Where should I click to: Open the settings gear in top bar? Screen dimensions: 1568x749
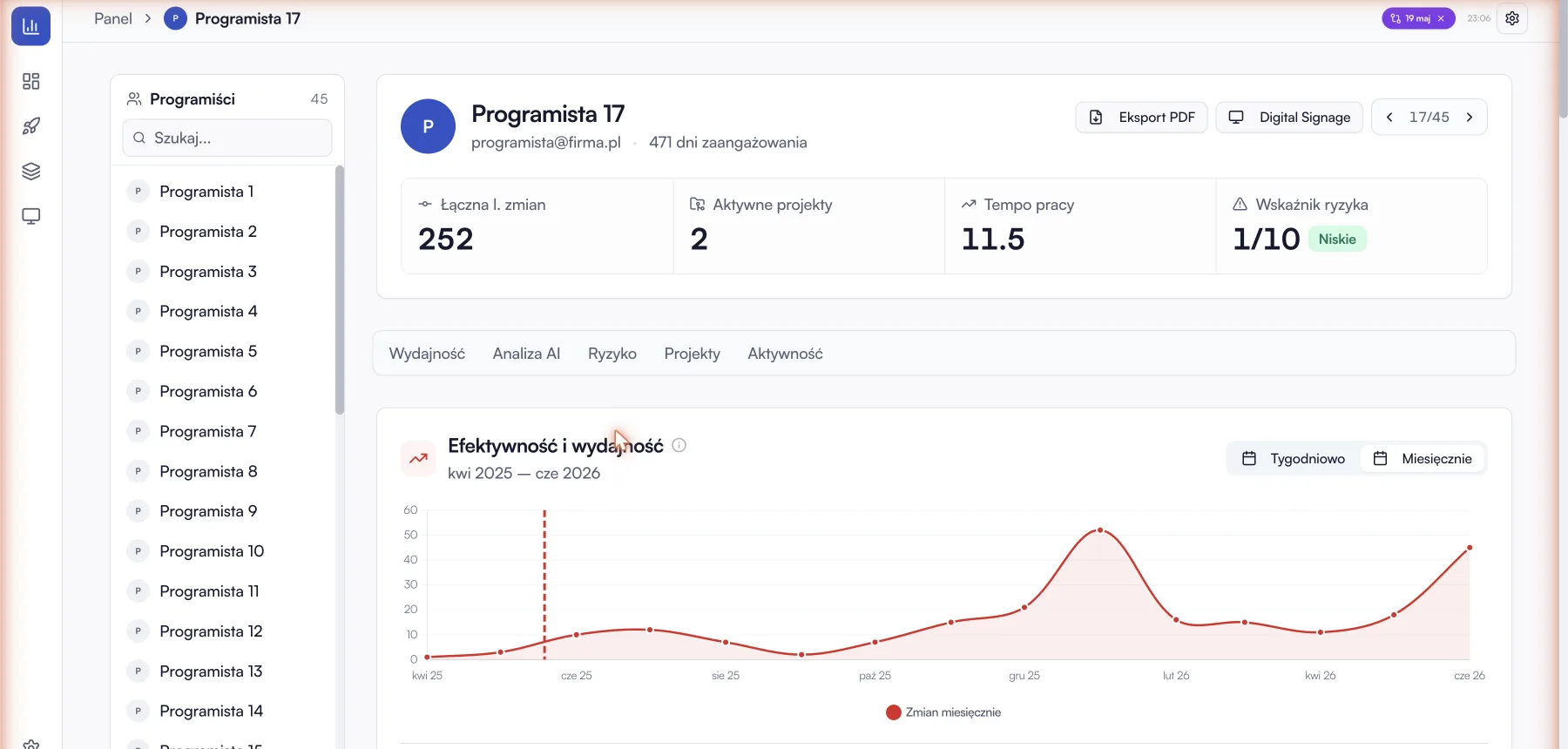tap(1512, 18)
